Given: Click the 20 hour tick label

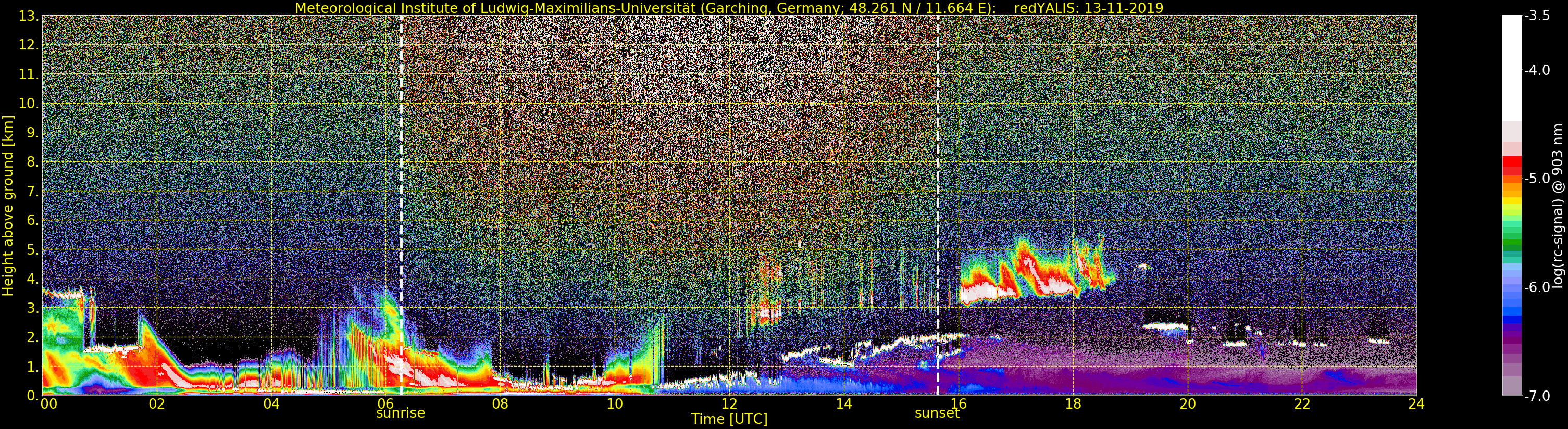Looking at the screenshot, I should (x=1188, y=403).
